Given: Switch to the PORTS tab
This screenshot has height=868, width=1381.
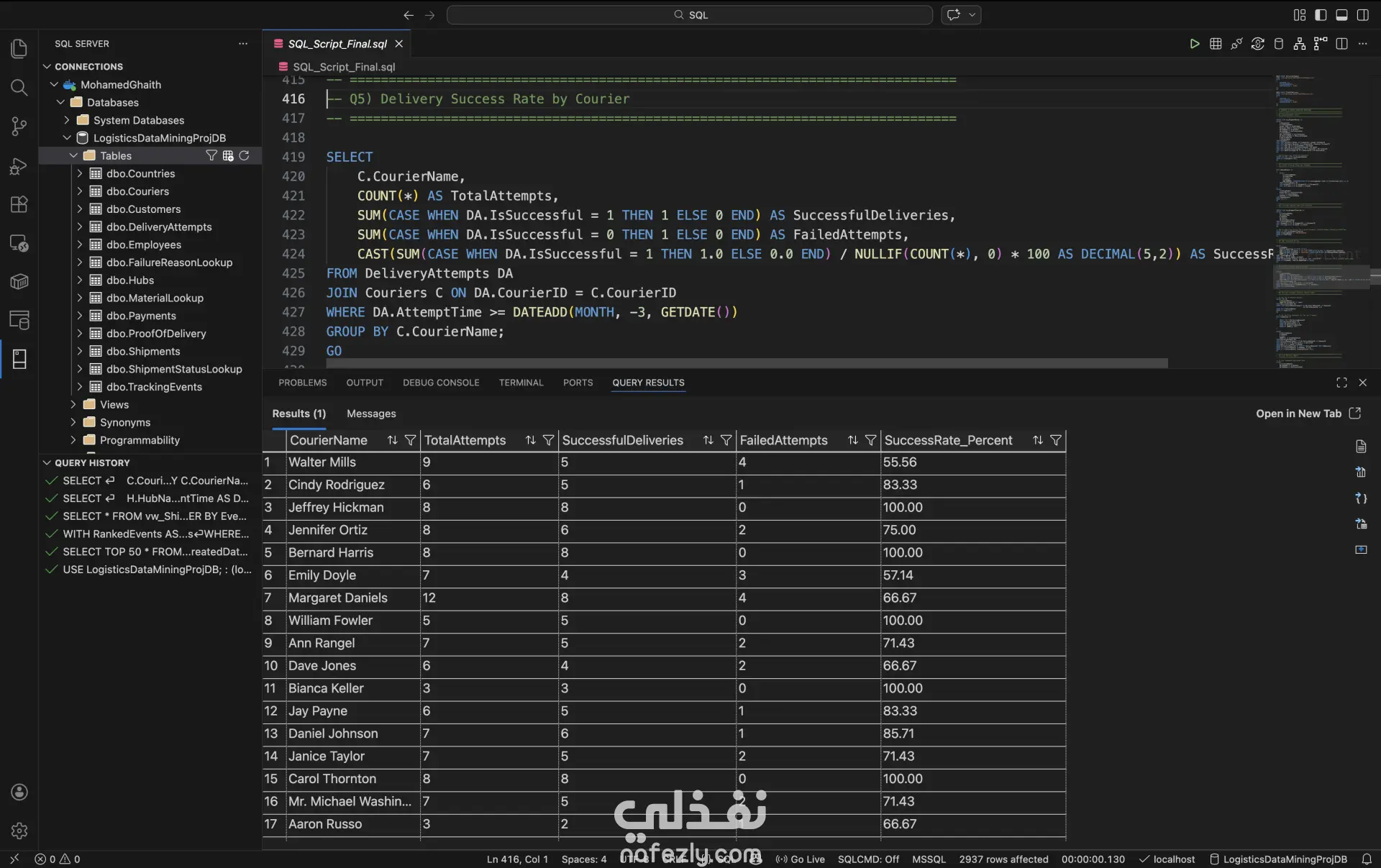Looking at the screenshot, I should point(578,383).
